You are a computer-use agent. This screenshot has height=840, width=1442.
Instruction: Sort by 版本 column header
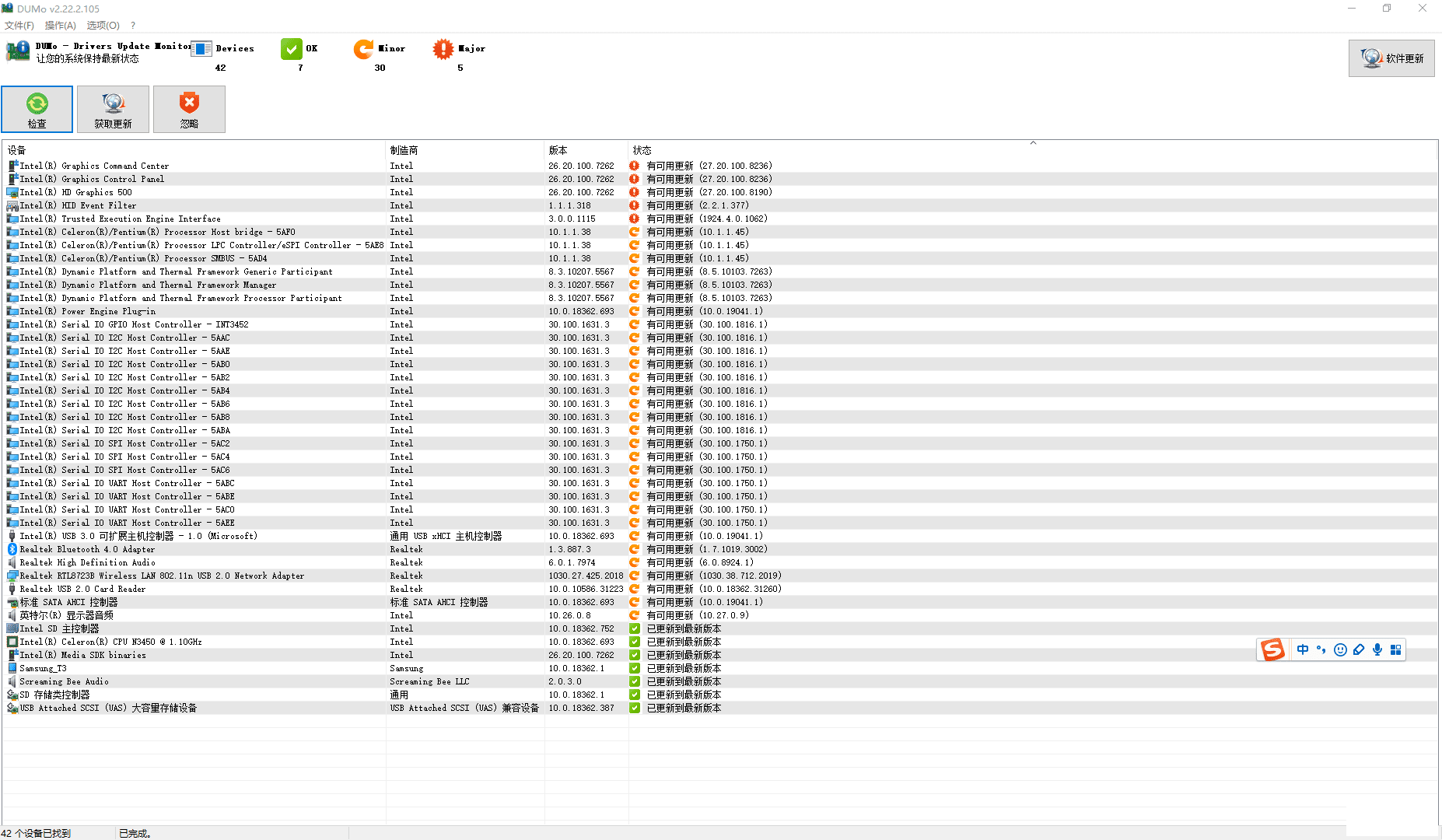pos(586,150)
